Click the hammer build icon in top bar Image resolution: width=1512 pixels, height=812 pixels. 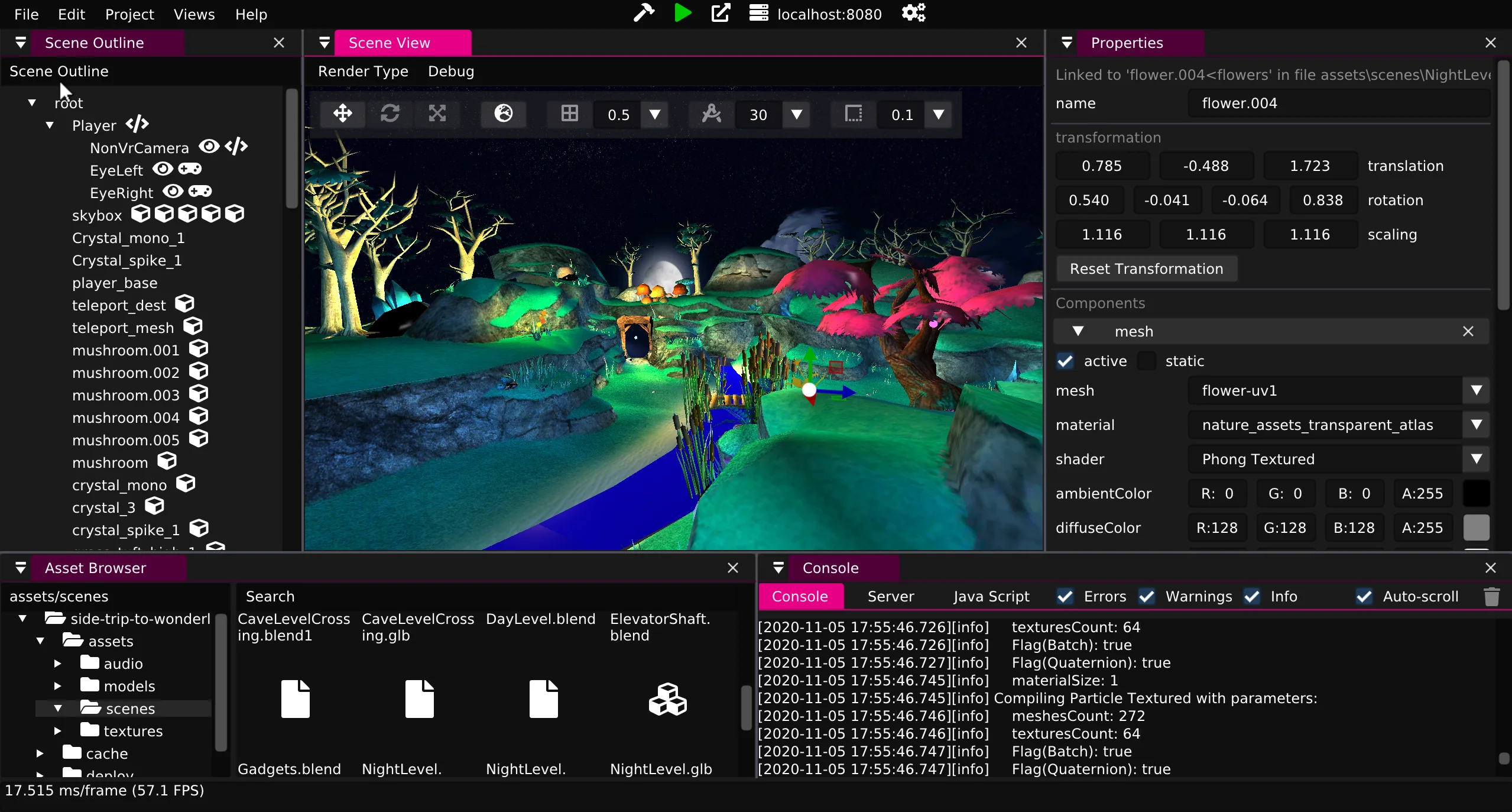click(x=642, y=12)
